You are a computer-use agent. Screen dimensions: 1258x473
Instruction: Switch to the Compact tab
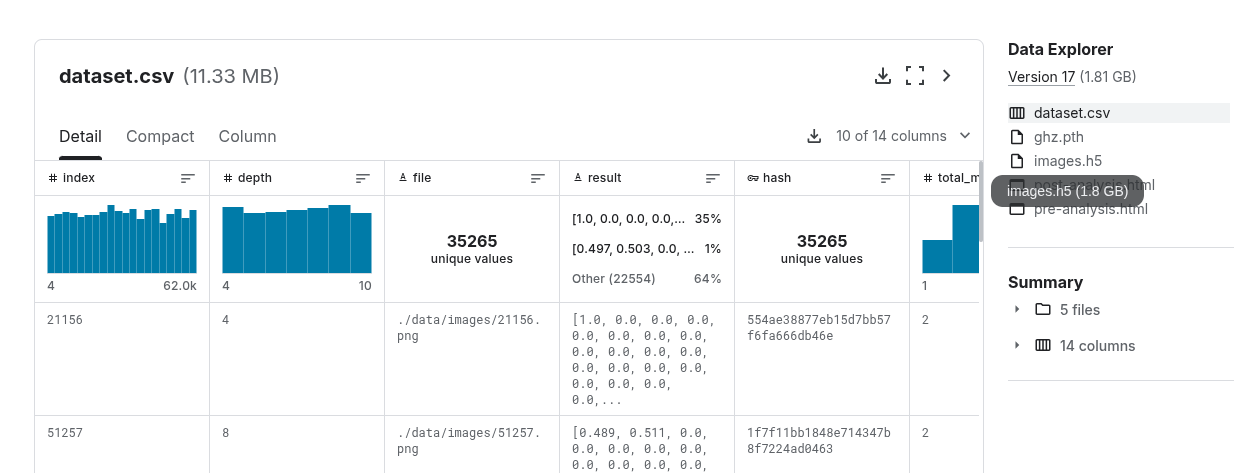click(x=160, y=136)
